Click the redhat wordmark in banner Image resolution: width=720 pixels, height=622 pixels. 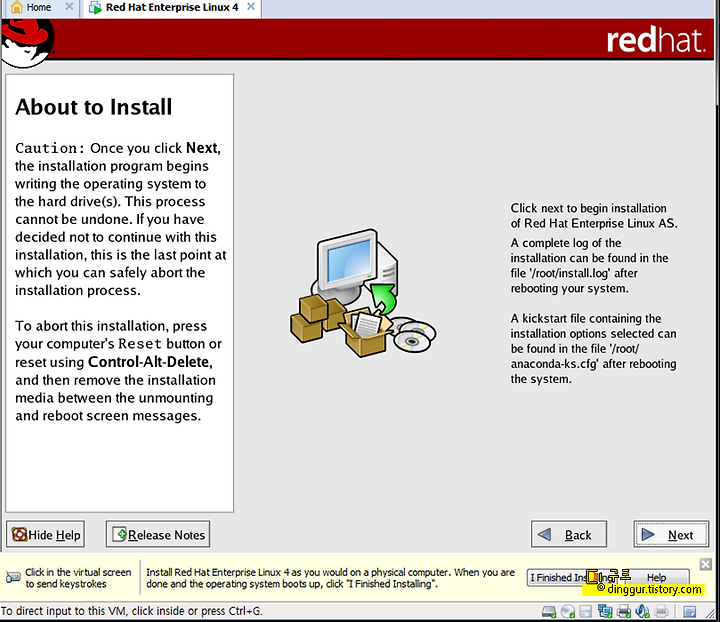point(656,40)
